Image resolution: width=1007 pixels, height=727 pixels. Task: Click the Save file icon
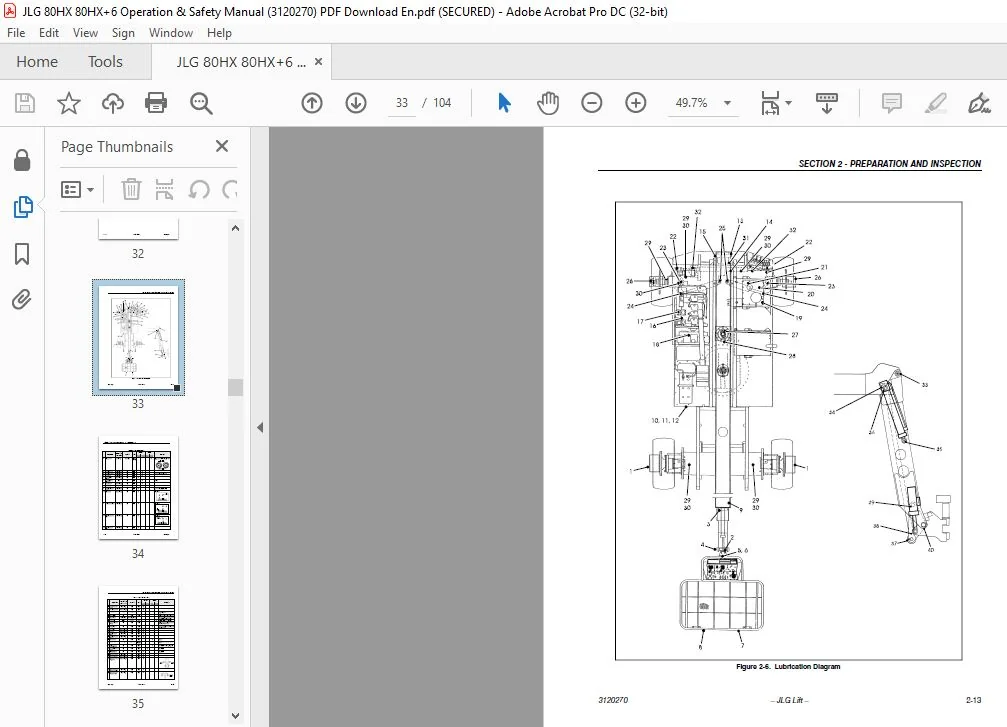pos(24,103)
